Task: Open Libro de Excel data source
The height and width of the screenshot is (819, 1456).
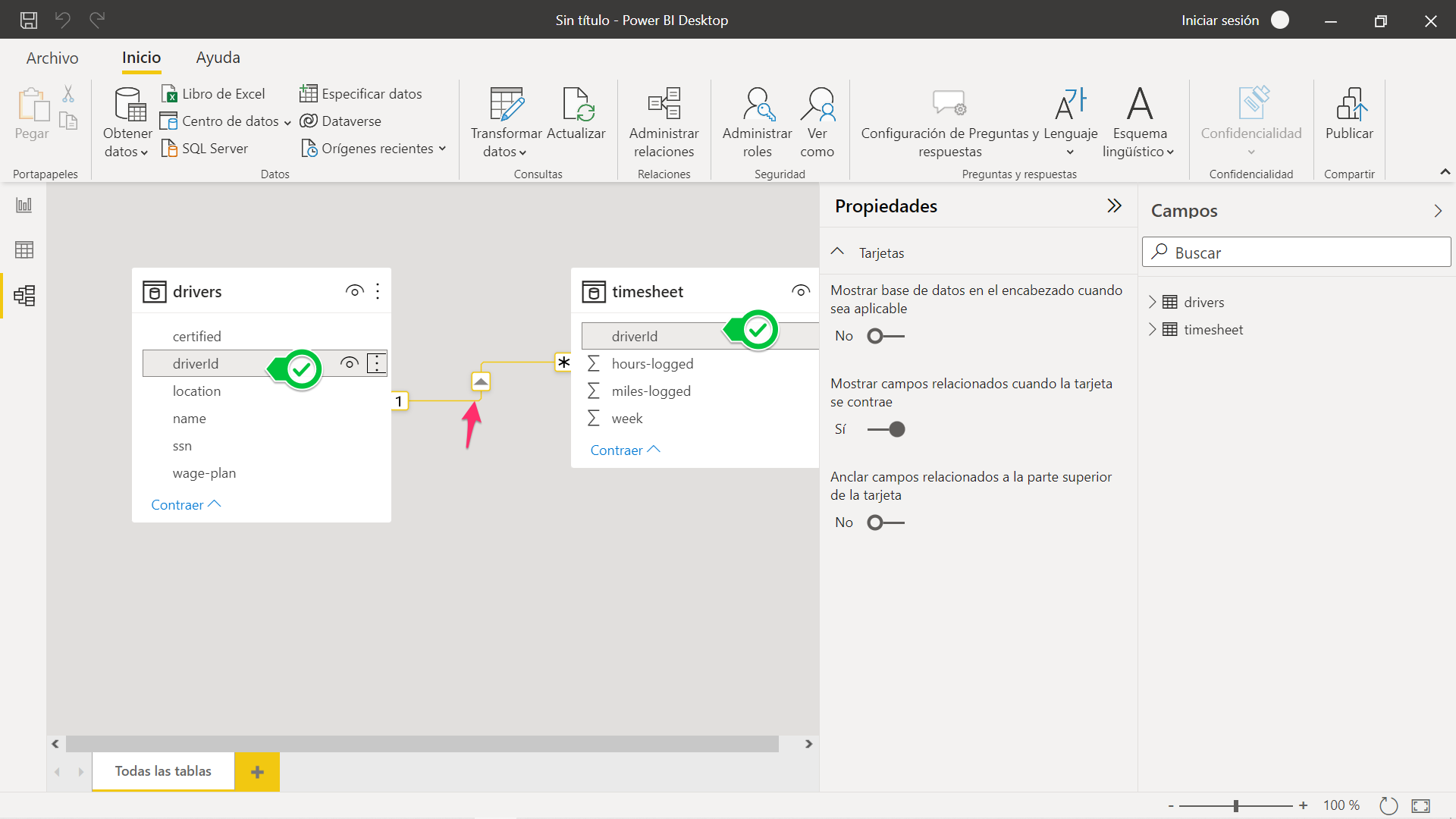Action: click(x=214, y=94)
